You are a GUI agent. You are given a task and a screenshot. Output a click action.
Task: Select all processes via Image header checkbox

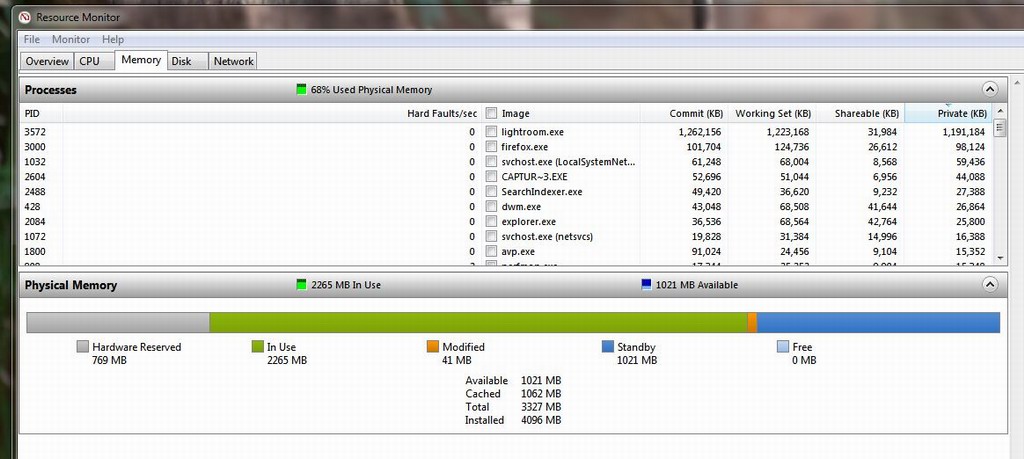click(x=491, y=114)
